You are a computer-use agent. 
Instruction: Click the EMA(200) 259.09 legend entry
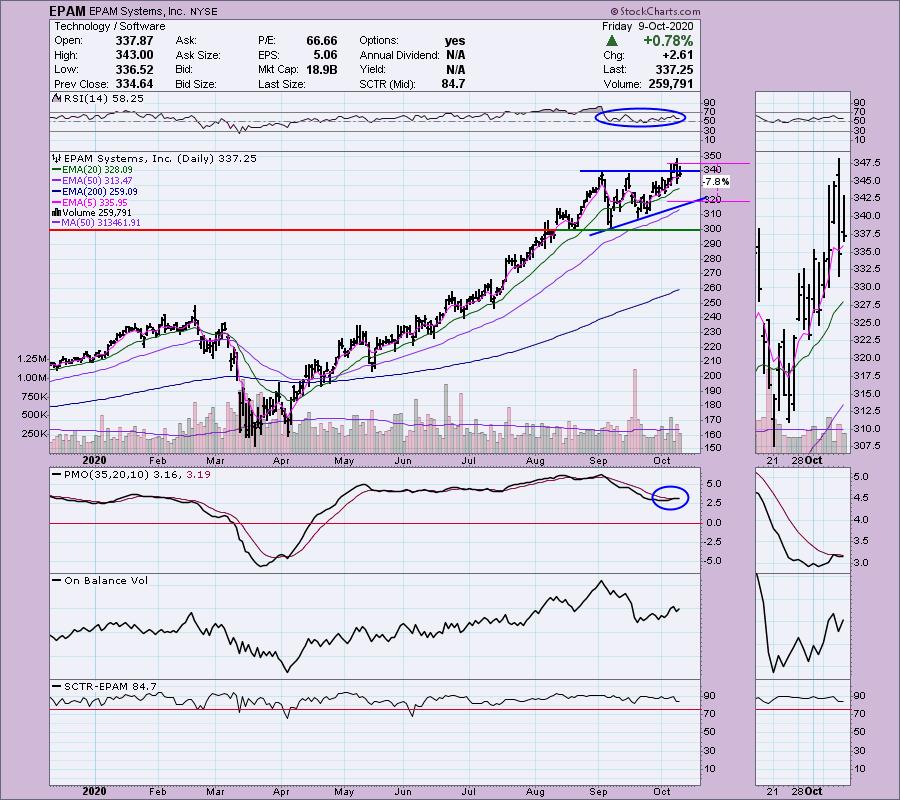click(95, 192)
